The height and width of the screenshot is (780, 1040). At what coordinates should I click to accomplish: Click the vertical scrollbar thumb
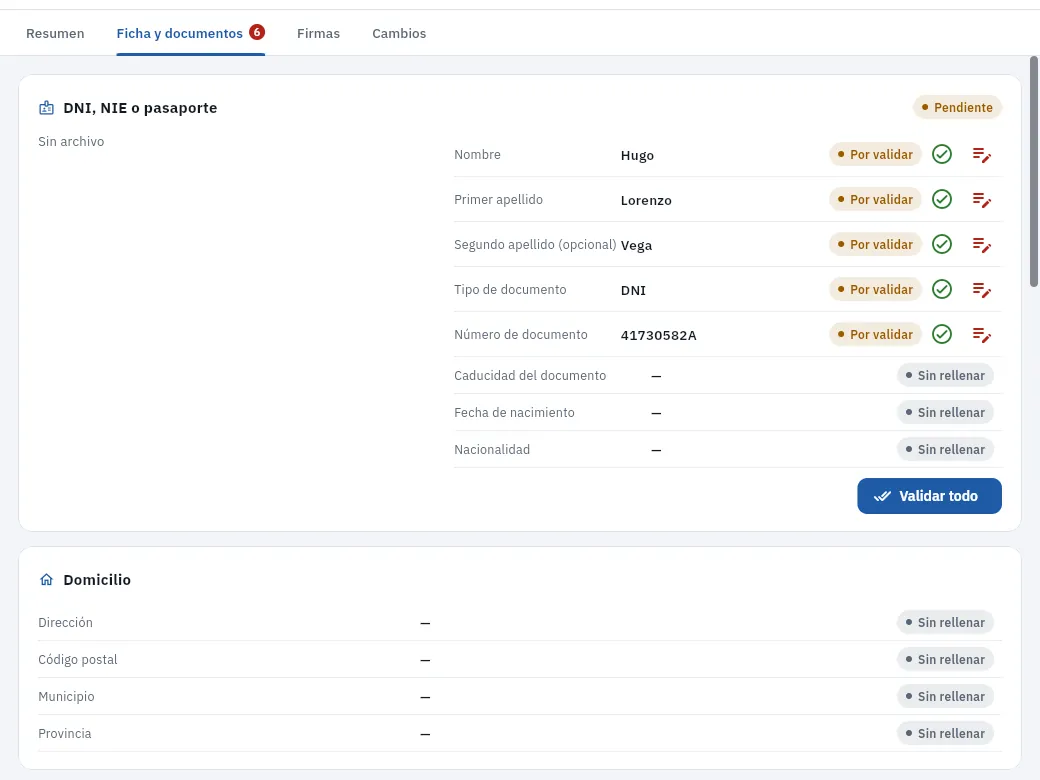point(1033,172)
